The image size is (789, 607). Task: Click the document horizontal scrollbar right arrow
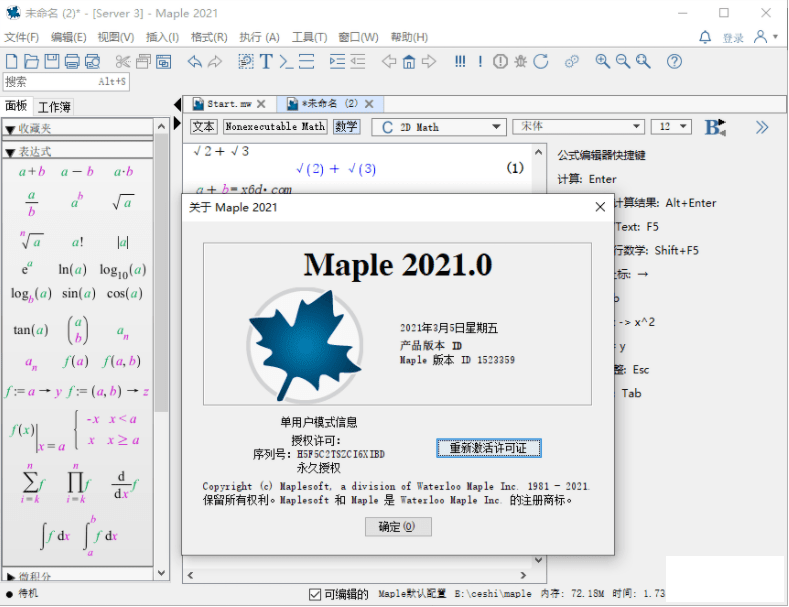[x=523, y=575]
